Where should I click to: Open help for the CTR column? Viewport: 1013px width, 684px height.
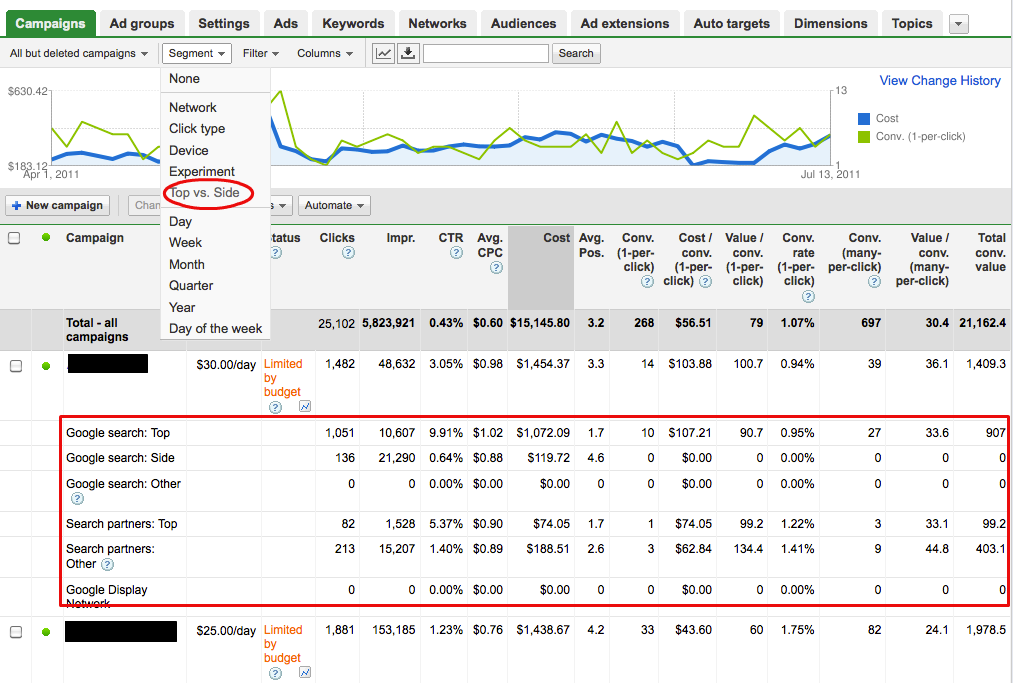456,253
